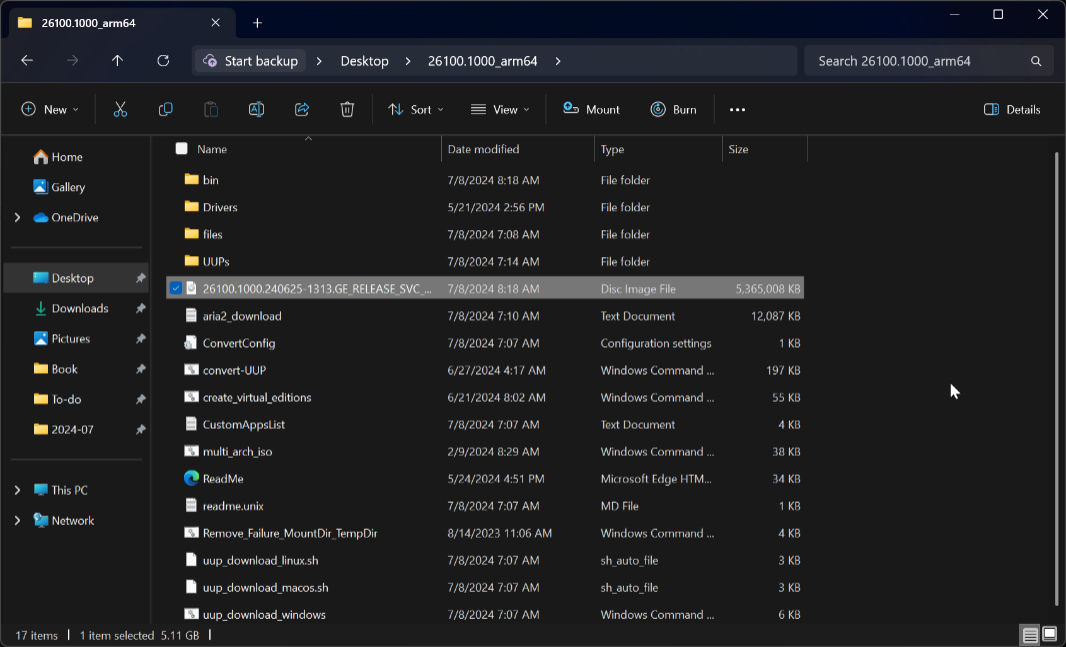The height and width of the screenshot is (647, 1066).
Task: Open the Details pane
Action: tap(1011, 109)
